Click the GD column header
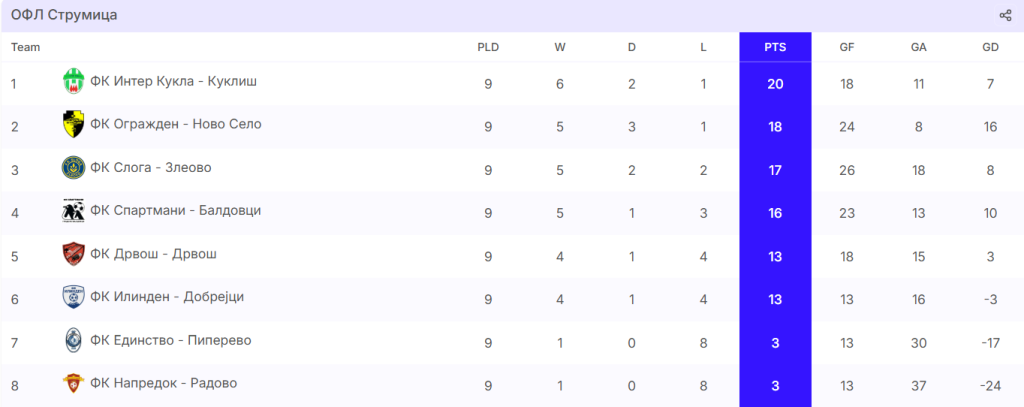The image size is (1024, 407). (990, 47)
